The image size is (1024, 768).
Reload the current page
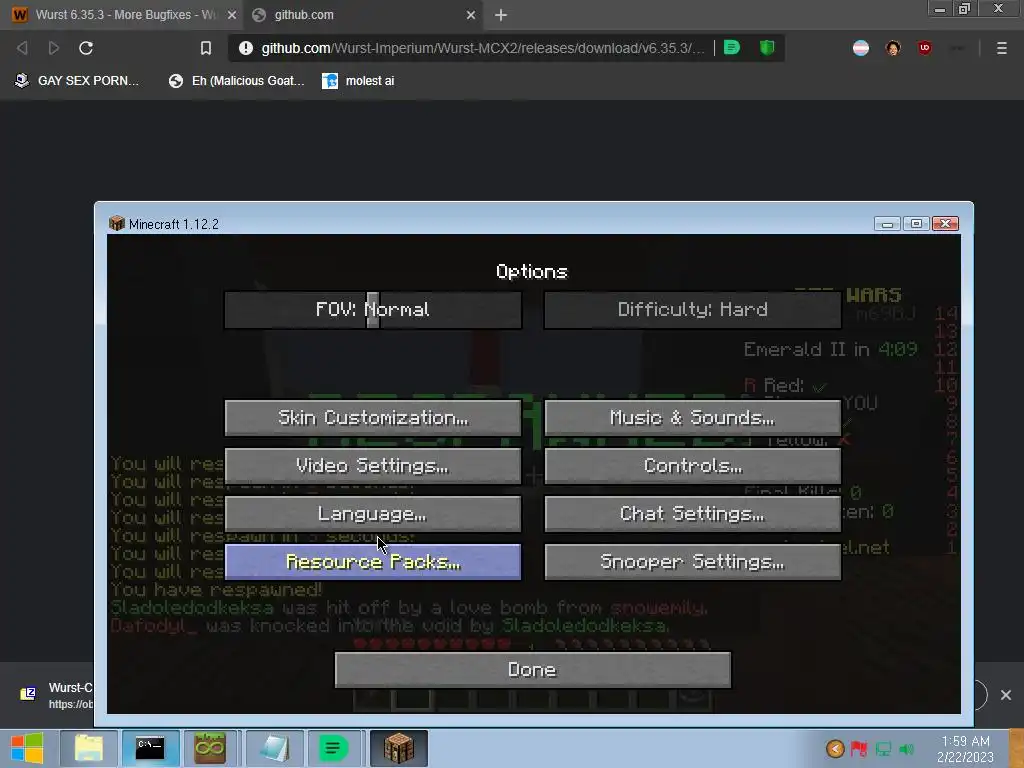click(86, 48)
